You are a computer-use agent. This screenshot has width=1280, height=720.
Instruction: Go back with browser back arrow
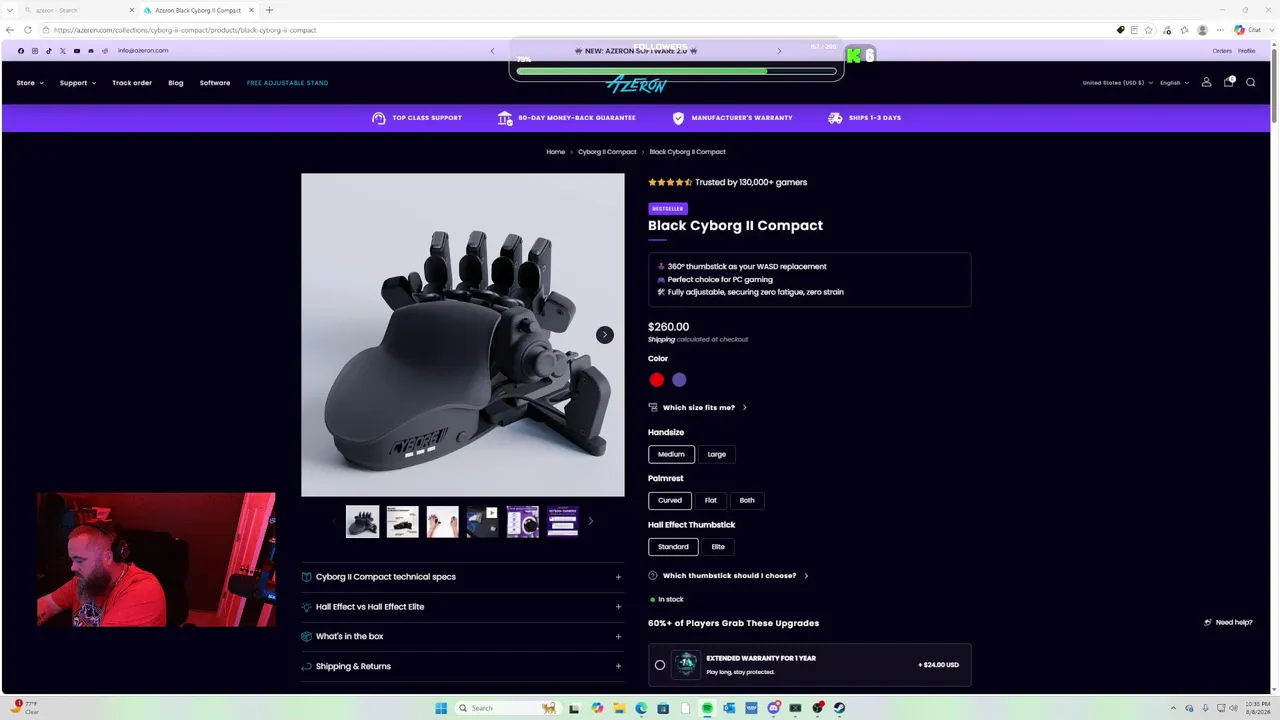(x=11, y=30)
